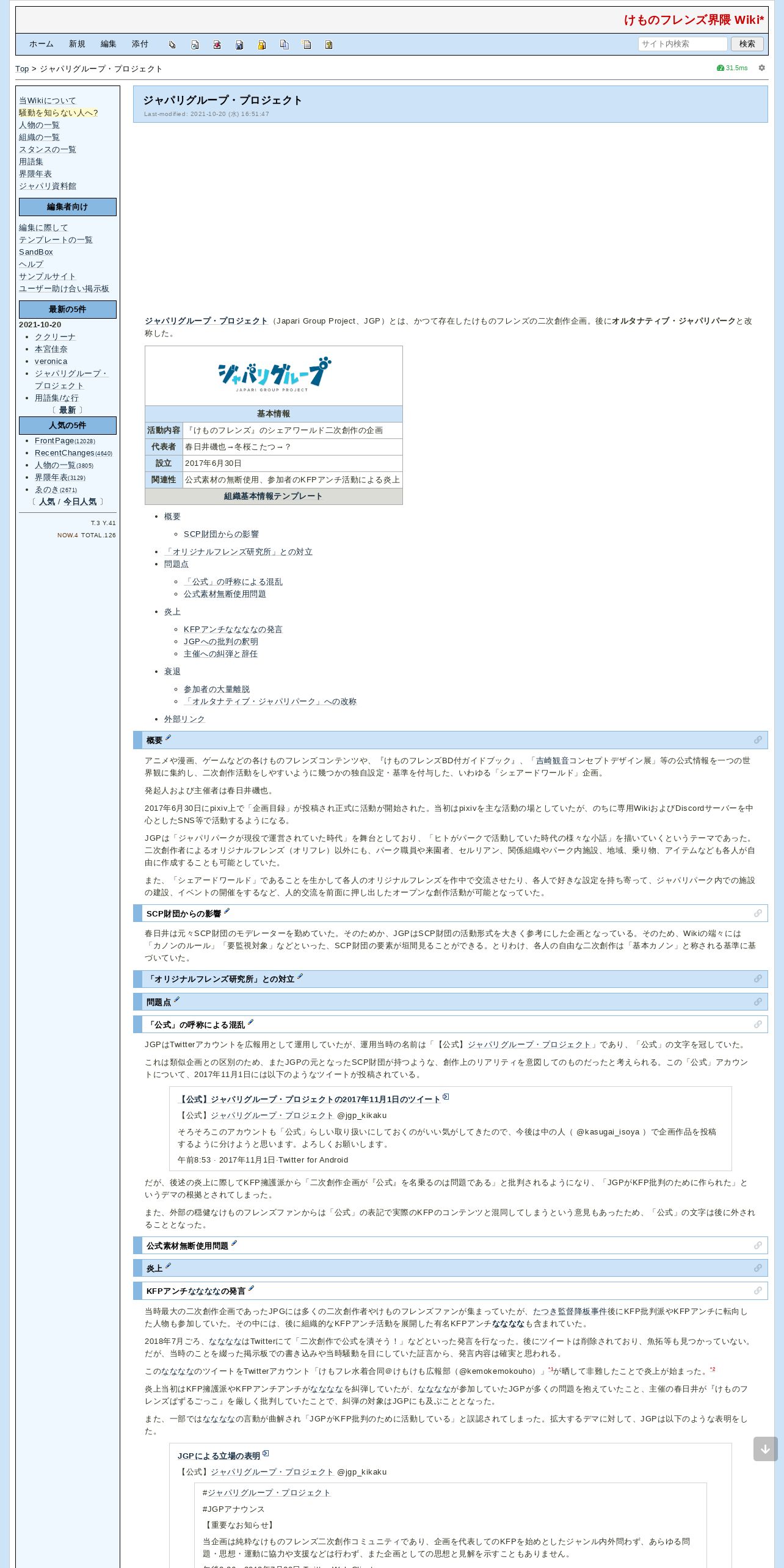Click the pencil edit icon beside 概要 heading

[168, 738]
